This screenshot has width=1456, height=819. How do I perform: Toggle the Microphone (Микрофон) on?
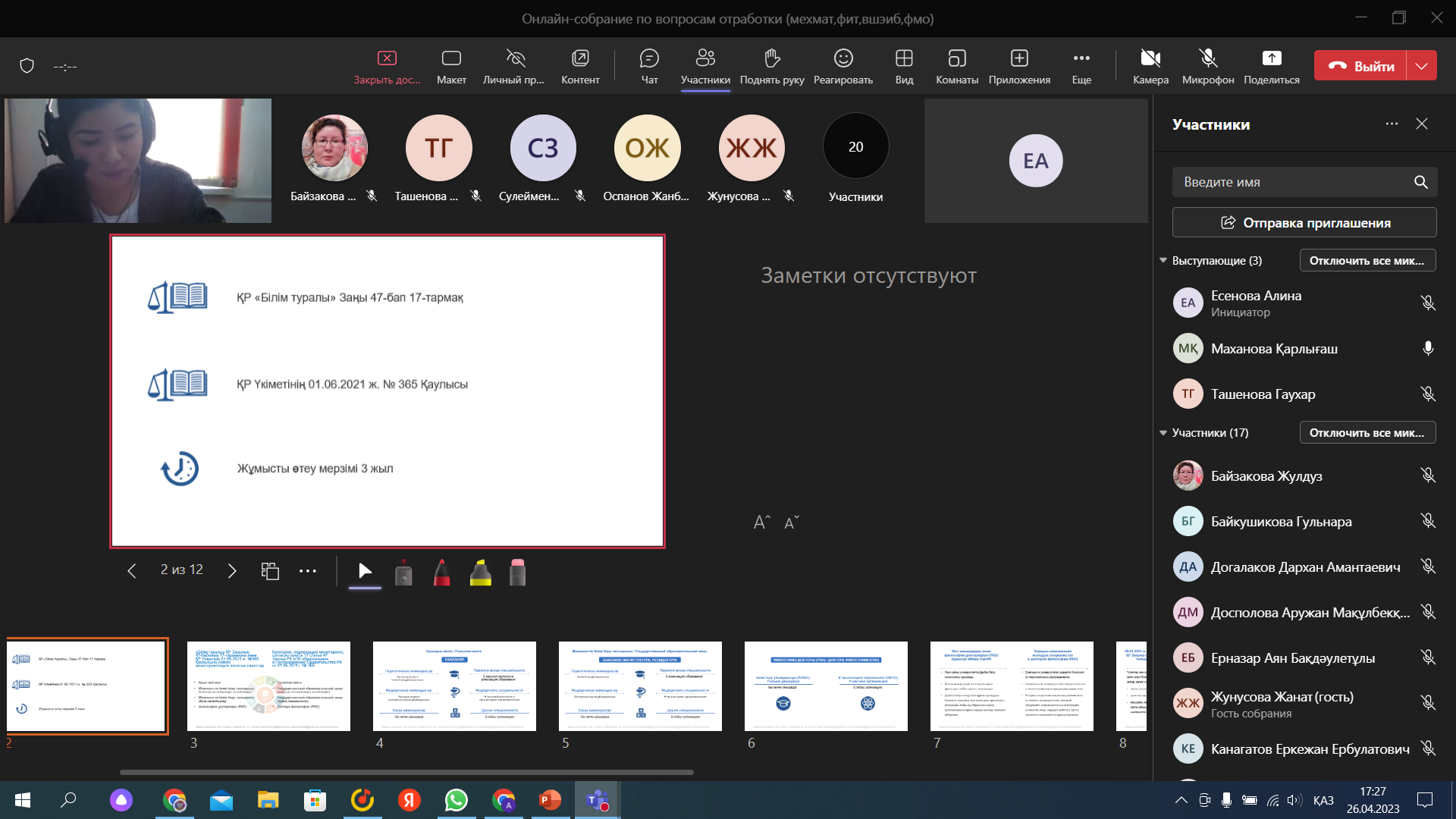(x=1208, y=66)
